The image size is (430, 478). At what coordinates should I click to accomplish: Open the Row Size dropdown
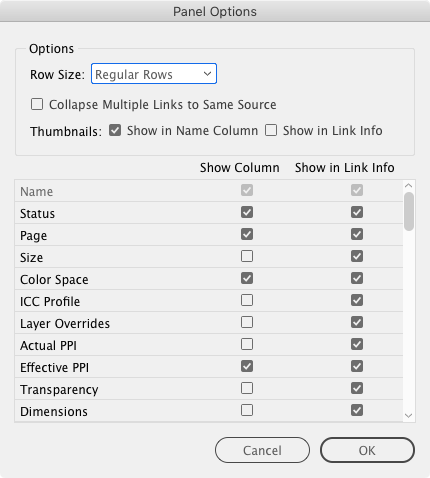pyautogui.click(x=154, y=74)
